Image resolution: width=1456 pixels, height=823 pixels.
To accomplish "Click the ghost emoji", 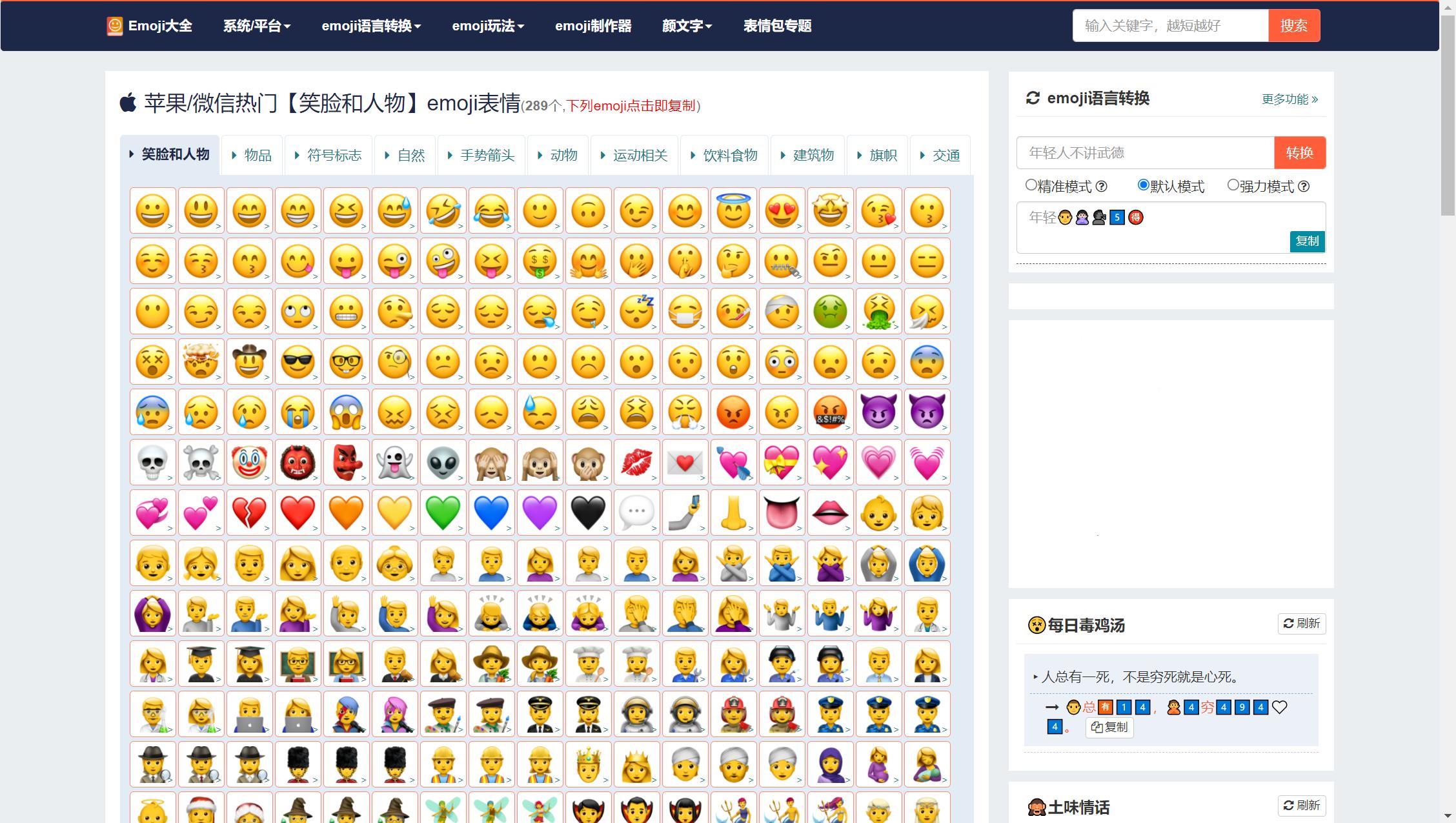I will click(x=394, y=462).
